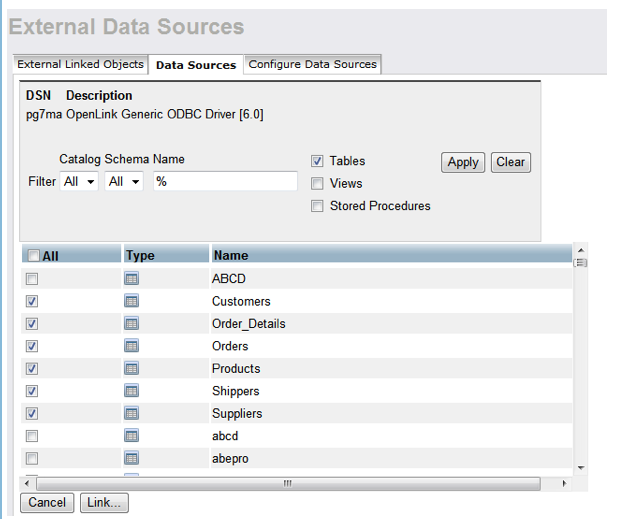Open the Schema filter dropdown
618x519 pixels.
tap(124, 182)
